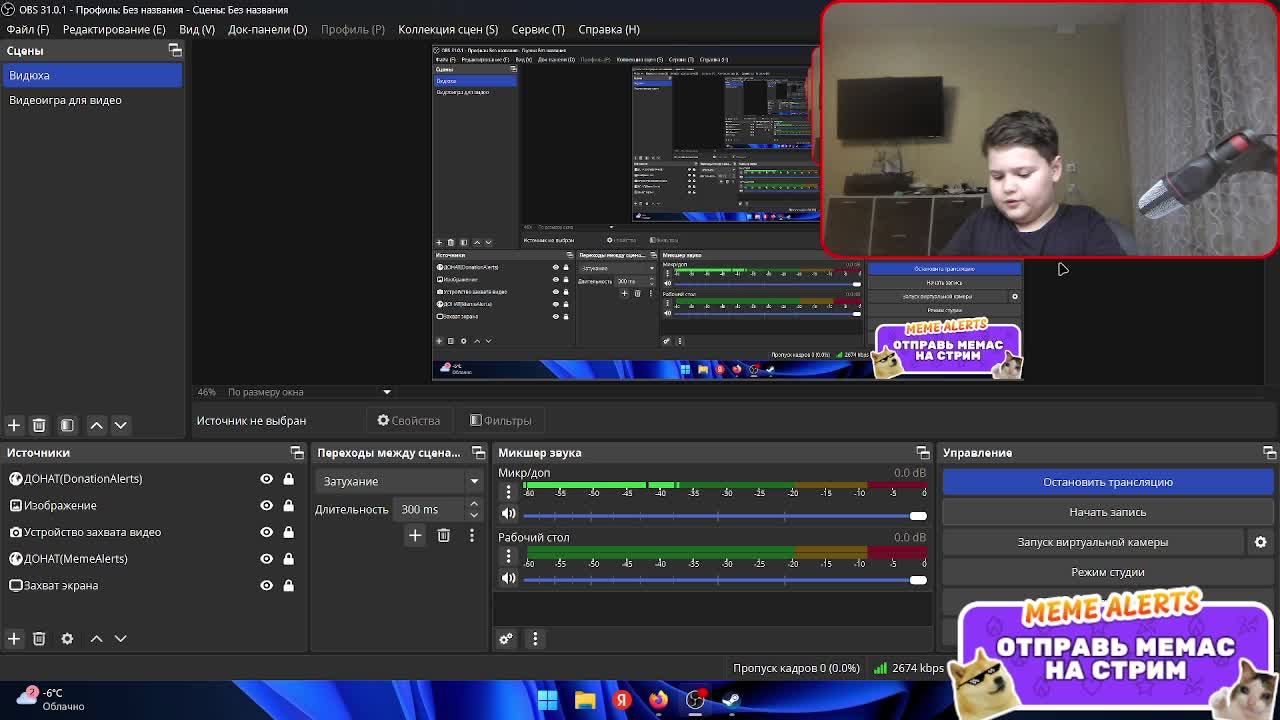Mute the Рабочий стол speaker icon
This screenshot has width=1280, height=720.
pos(508,578)
